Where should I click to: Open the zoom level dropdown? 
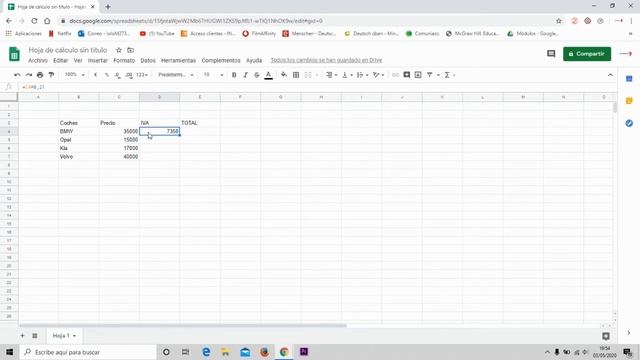[x=75, y=75]
